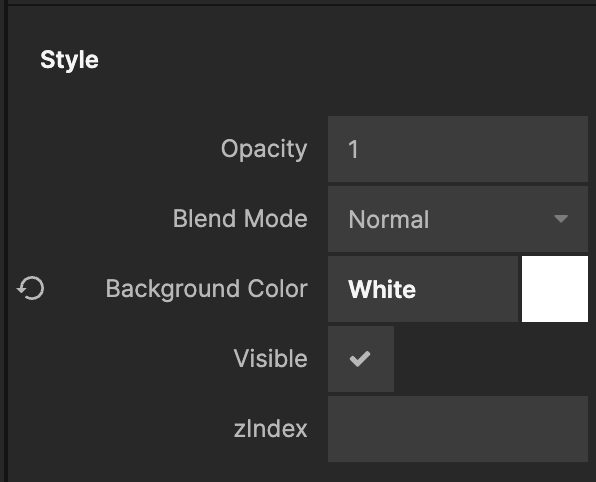
Task: Click the word Normal in Blend Mode
Action: 389,219
